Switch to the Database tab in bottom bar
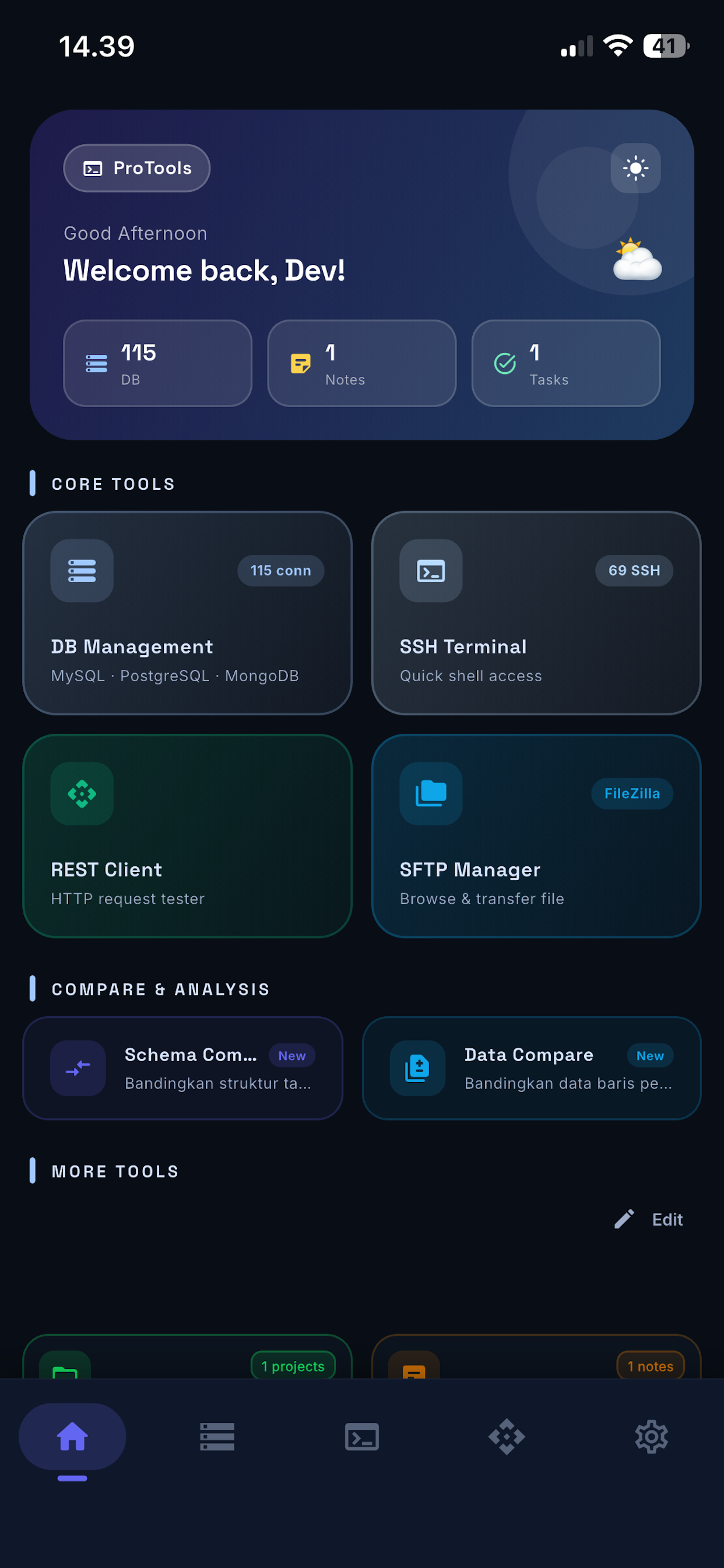 click(x=217, y=1437)
